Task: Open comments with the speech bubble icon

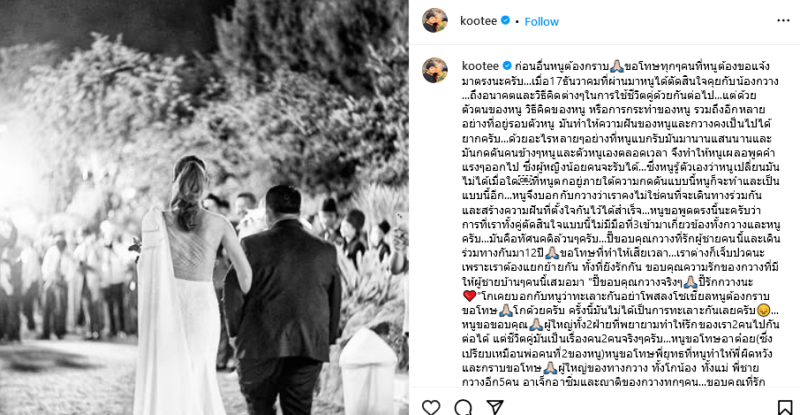Action: (463, 407)
